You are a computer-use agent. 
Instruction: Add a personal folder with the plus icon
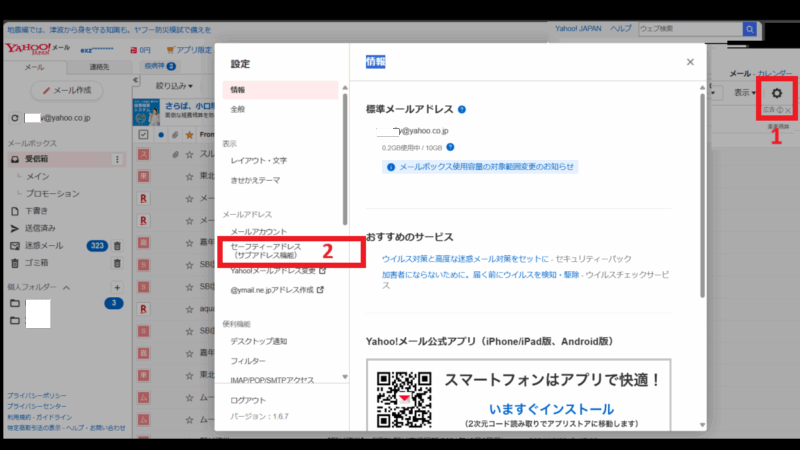(117, 287)
